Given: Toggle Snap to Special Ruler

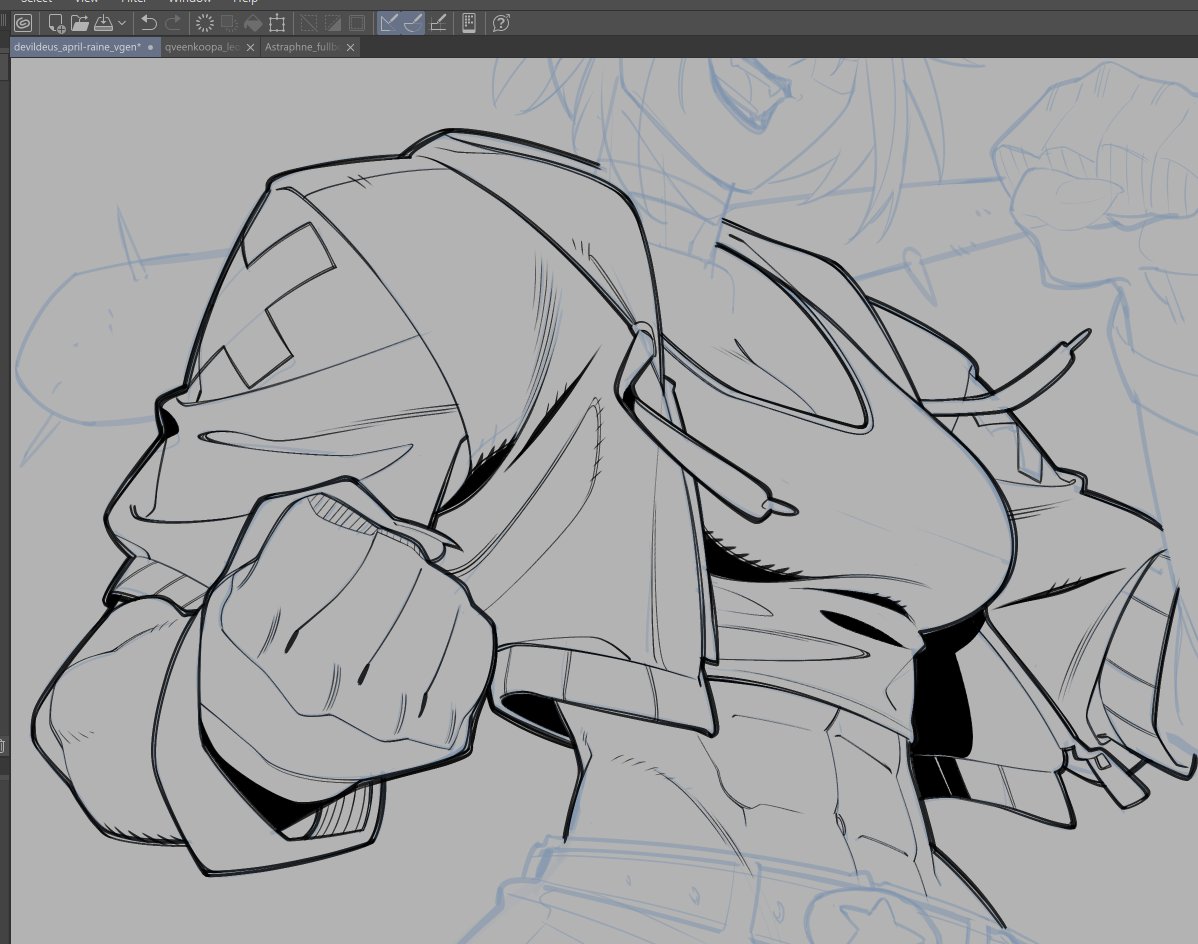Looking at the screenshot, I should point(413,23).
